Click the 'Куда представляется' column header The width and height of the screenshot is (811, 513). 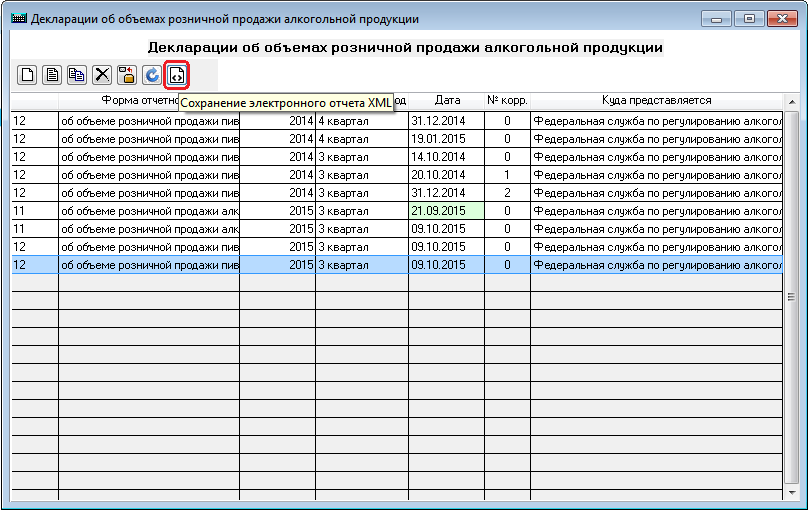click(656, 100)
